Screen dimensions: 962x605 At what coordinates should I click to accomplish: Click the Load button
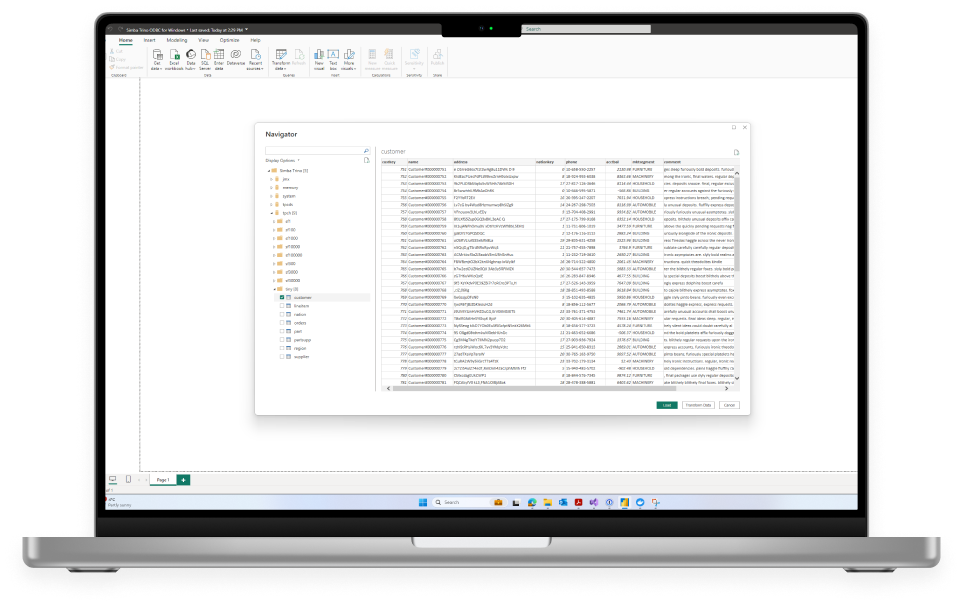(666, 405)
